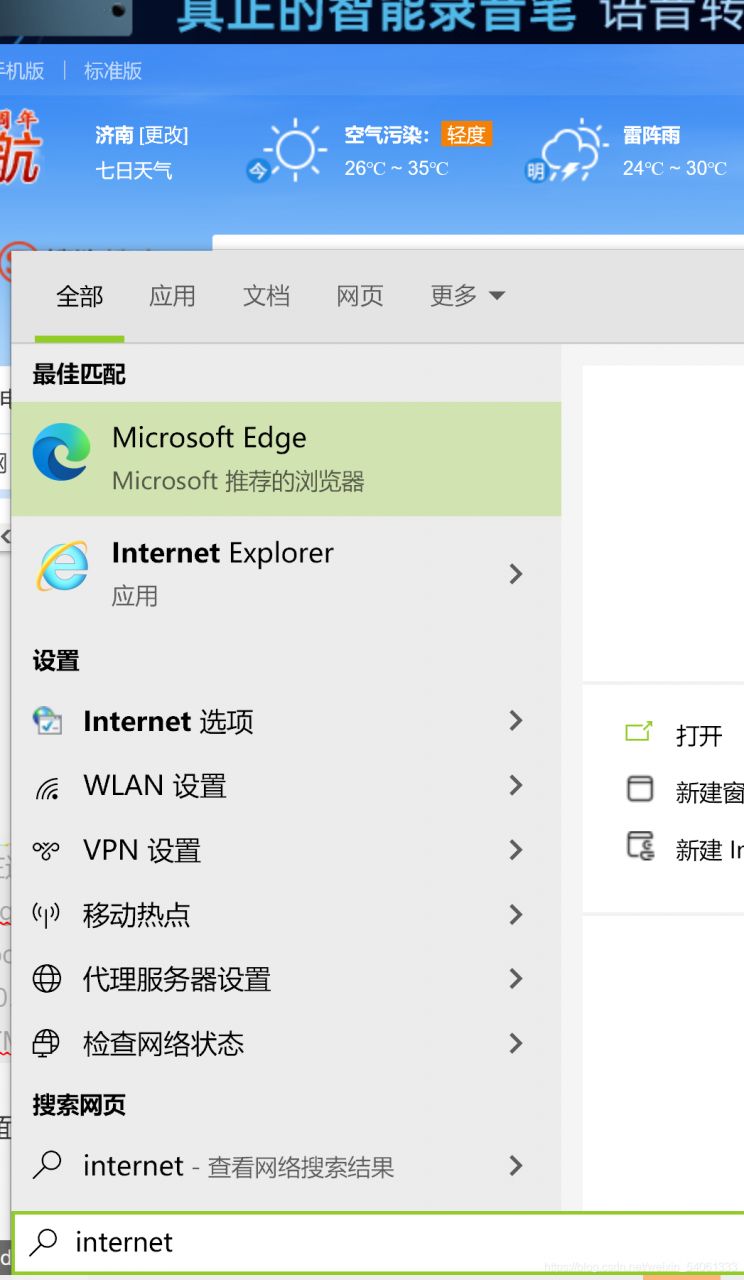Expand internet web search chevron
Image resolution: width=744 pixels, height=1280 pixels.
pyautogui.click(x=516, y=1165)
